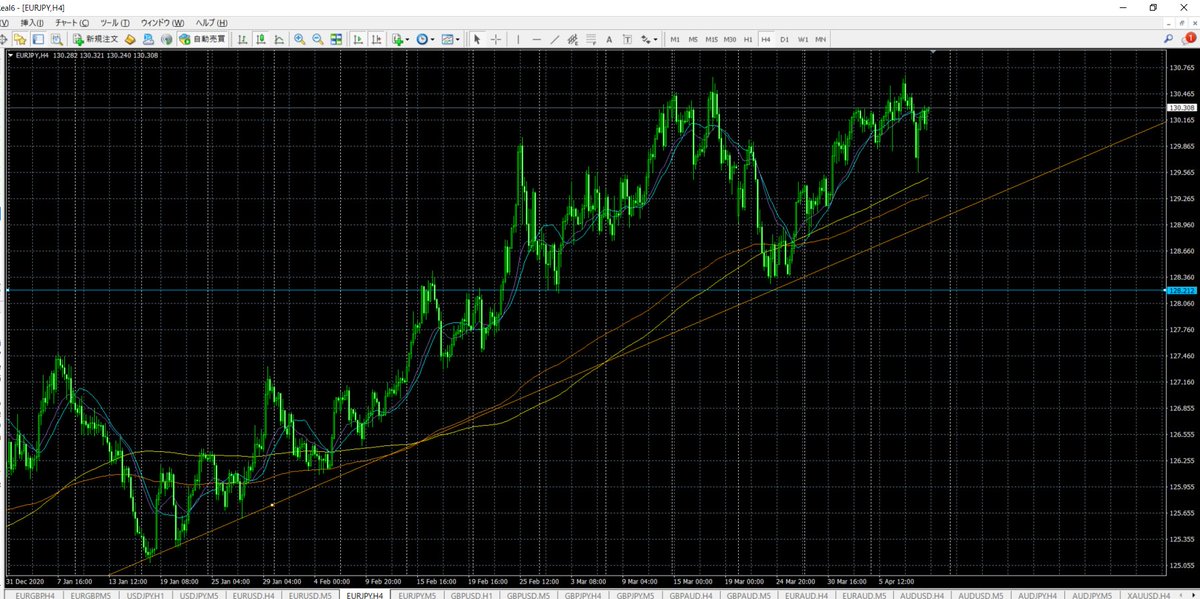
Task: Open the ウィンドウ menu
Action: point(162,22)
